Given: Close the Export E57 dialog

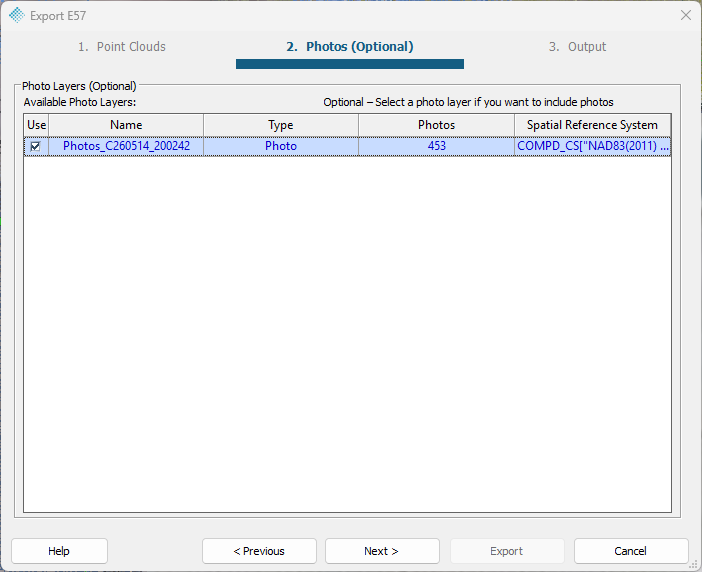Looking at the screenshot, I should (x=685, y=15).
